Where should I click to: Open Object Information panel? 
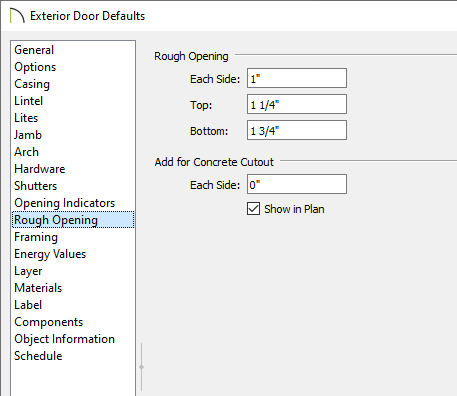pos(64,339)
